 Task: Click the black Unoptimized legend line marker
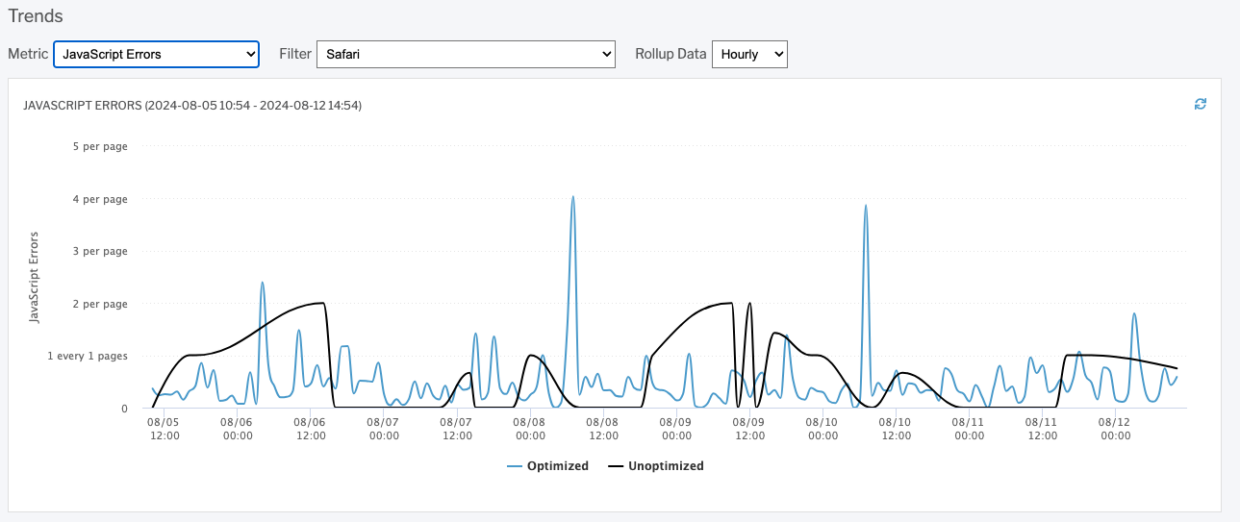[x=616, y=466]
